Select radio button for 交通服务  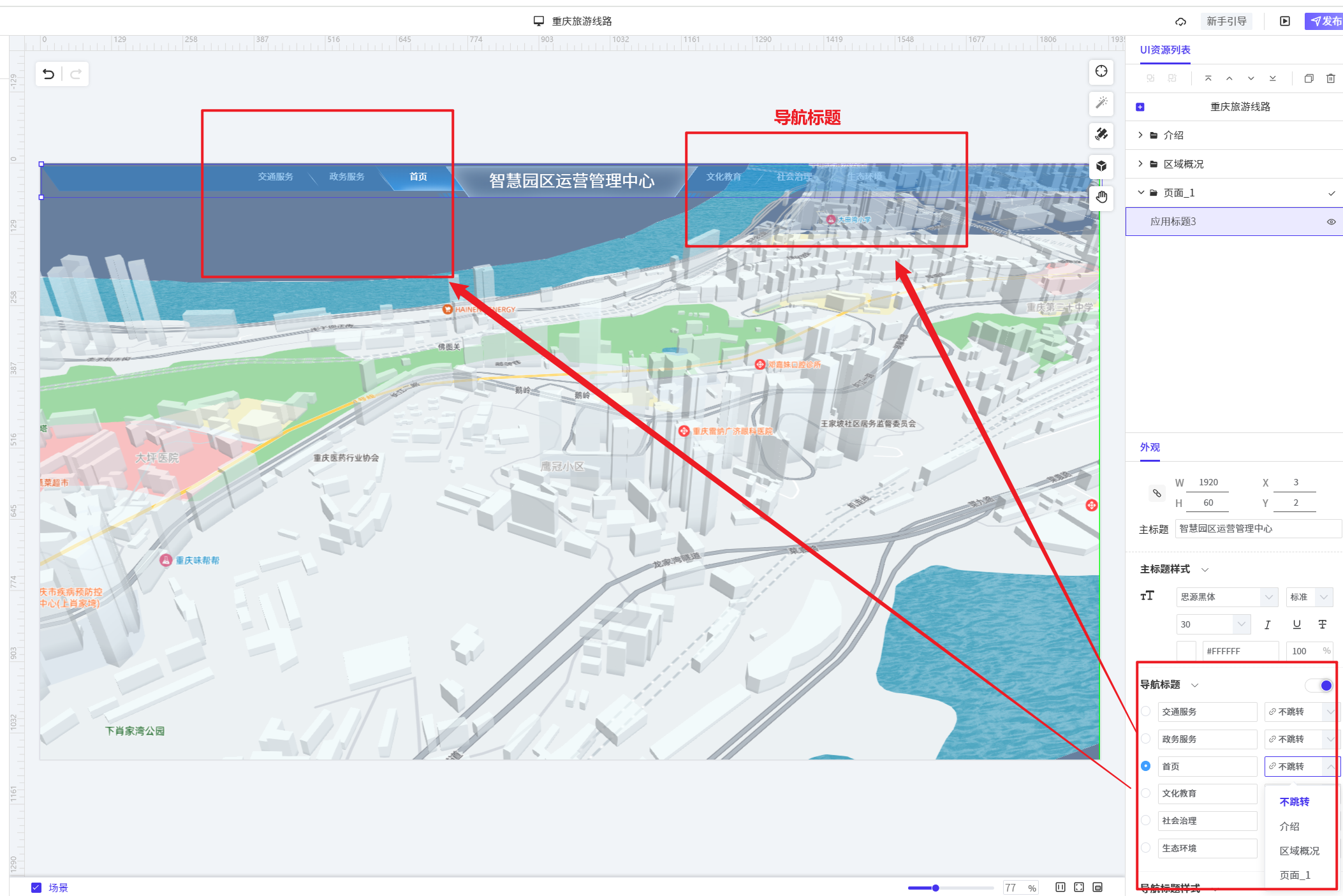(1146, 711)
